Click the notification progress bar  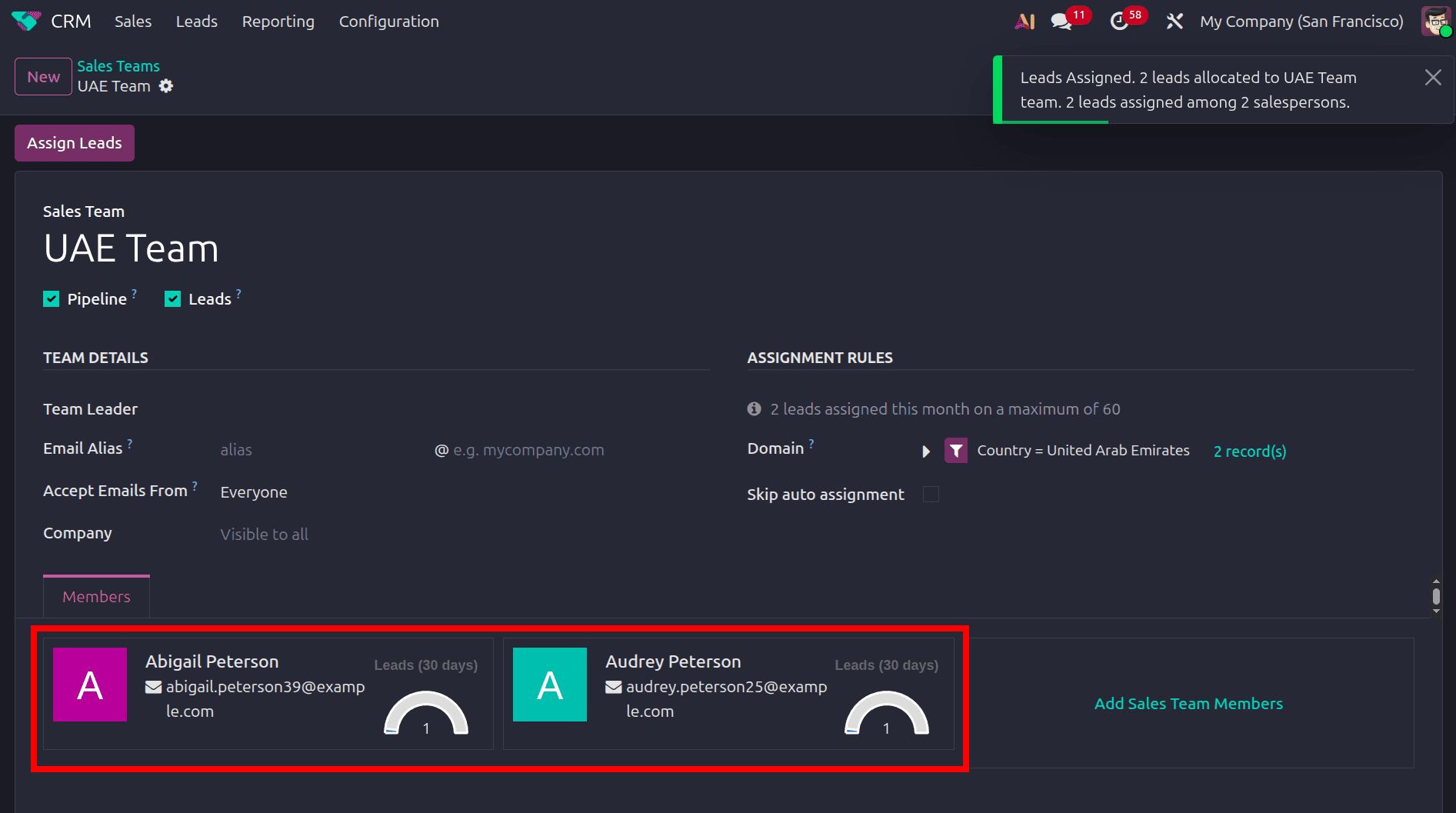[x=1055, y=122]
